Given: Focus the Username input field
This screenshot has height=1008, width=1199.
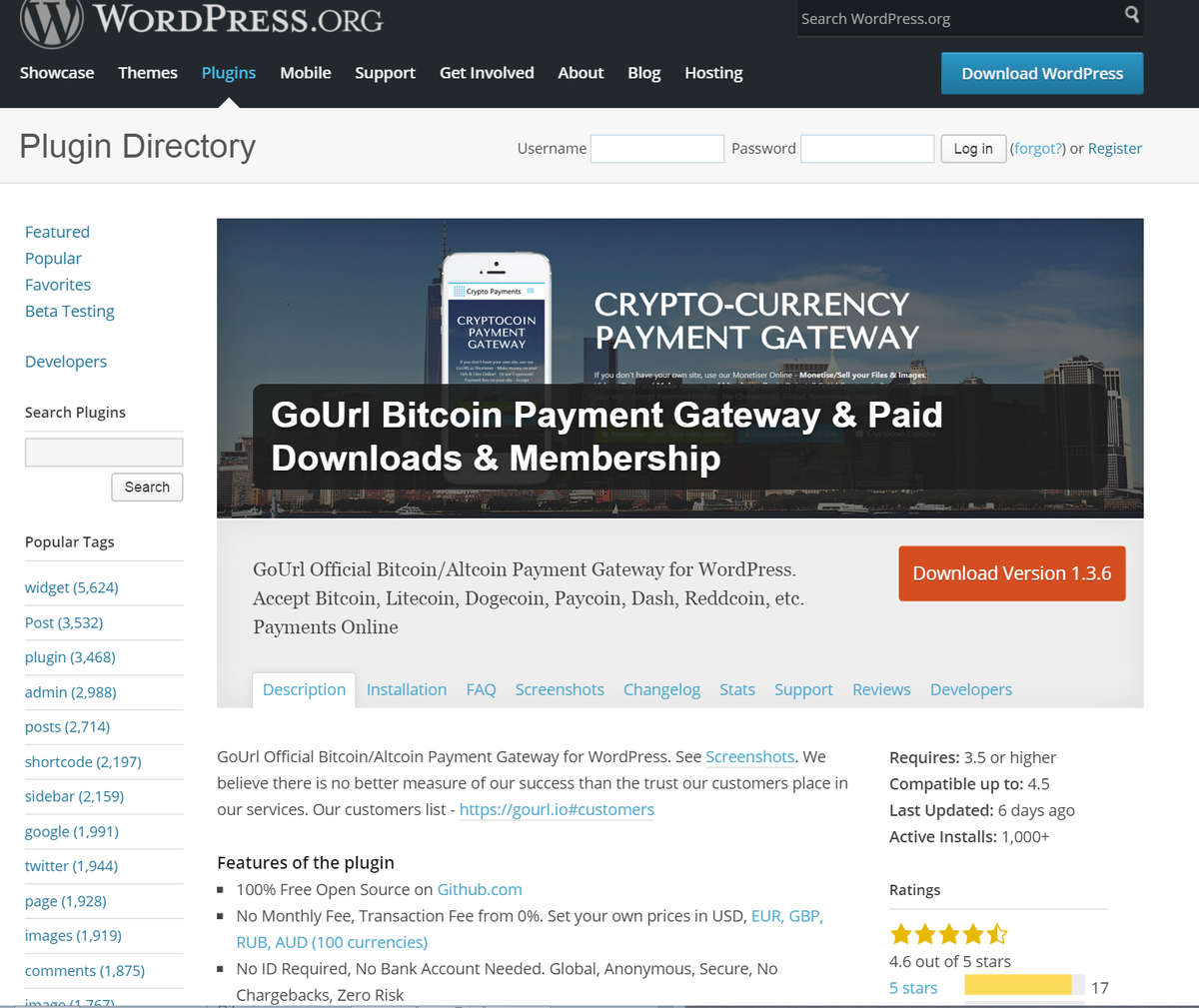Looking at the screenshot, I should pyautogui.click(x=657, y=149).
